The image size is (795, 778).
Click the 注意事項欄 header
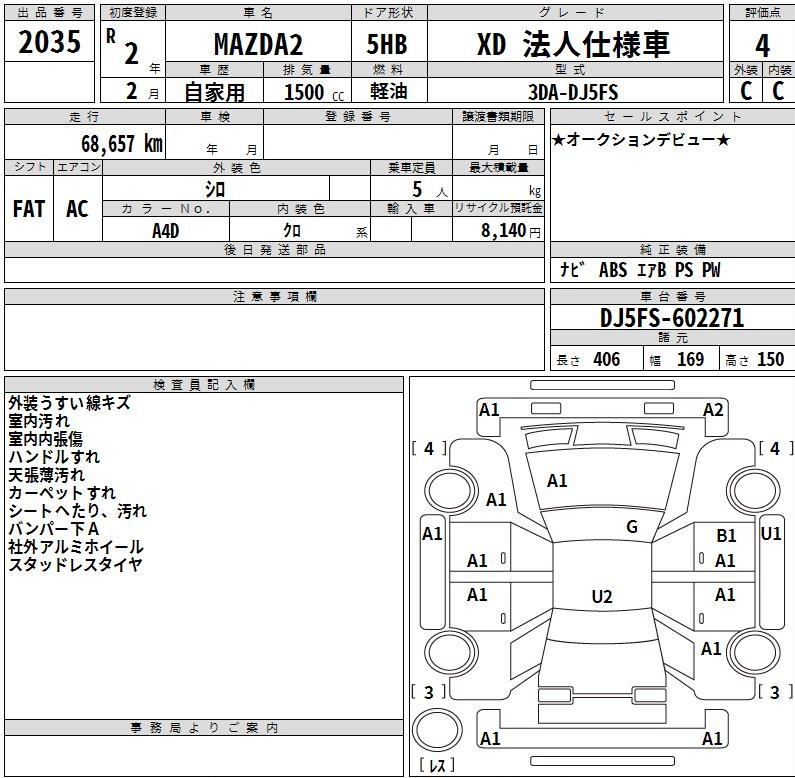click(274, 297)
